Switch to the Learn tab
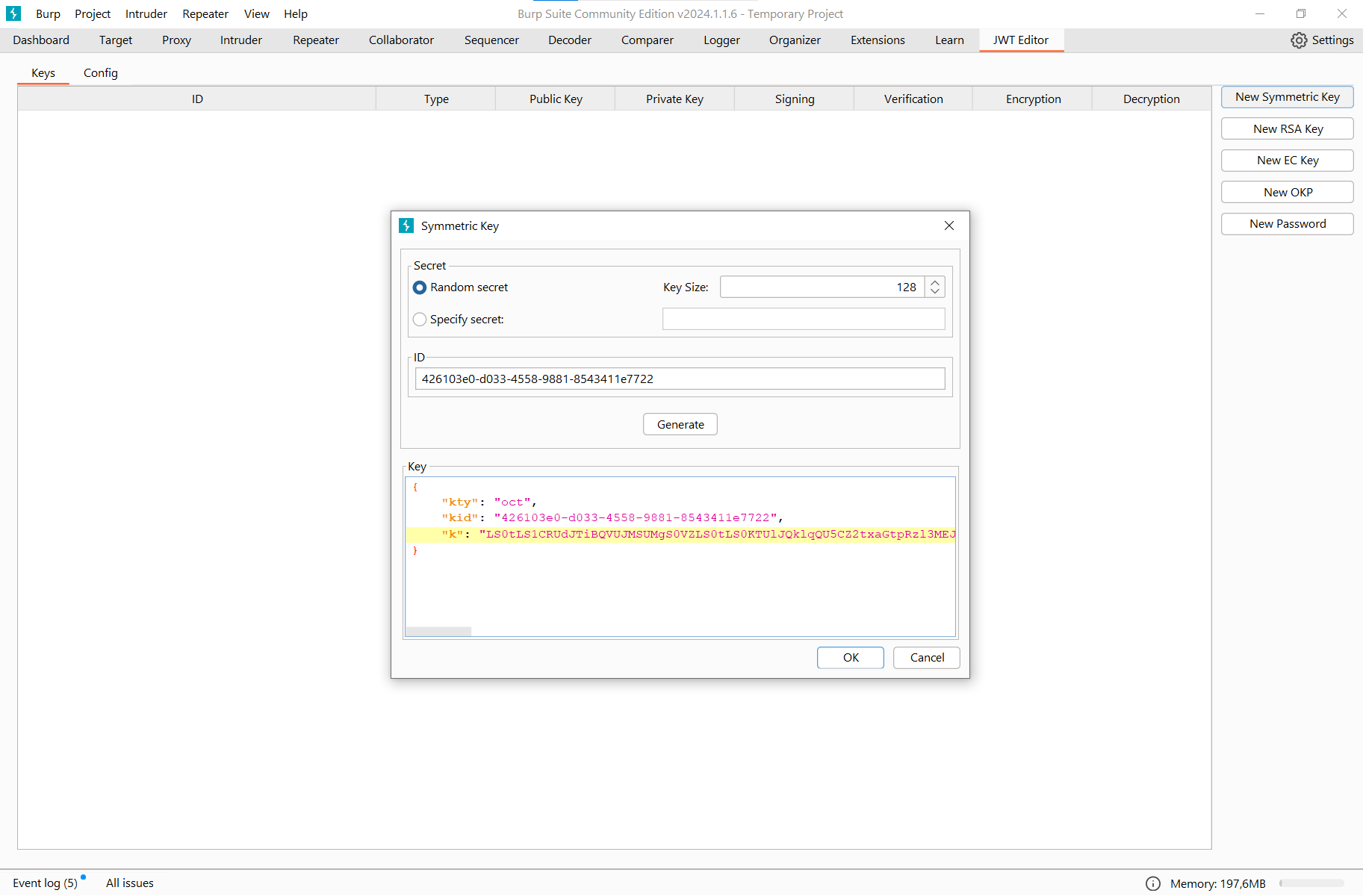Image resolution: width=1363 pixels, height=896 pixels. [949, 40]
